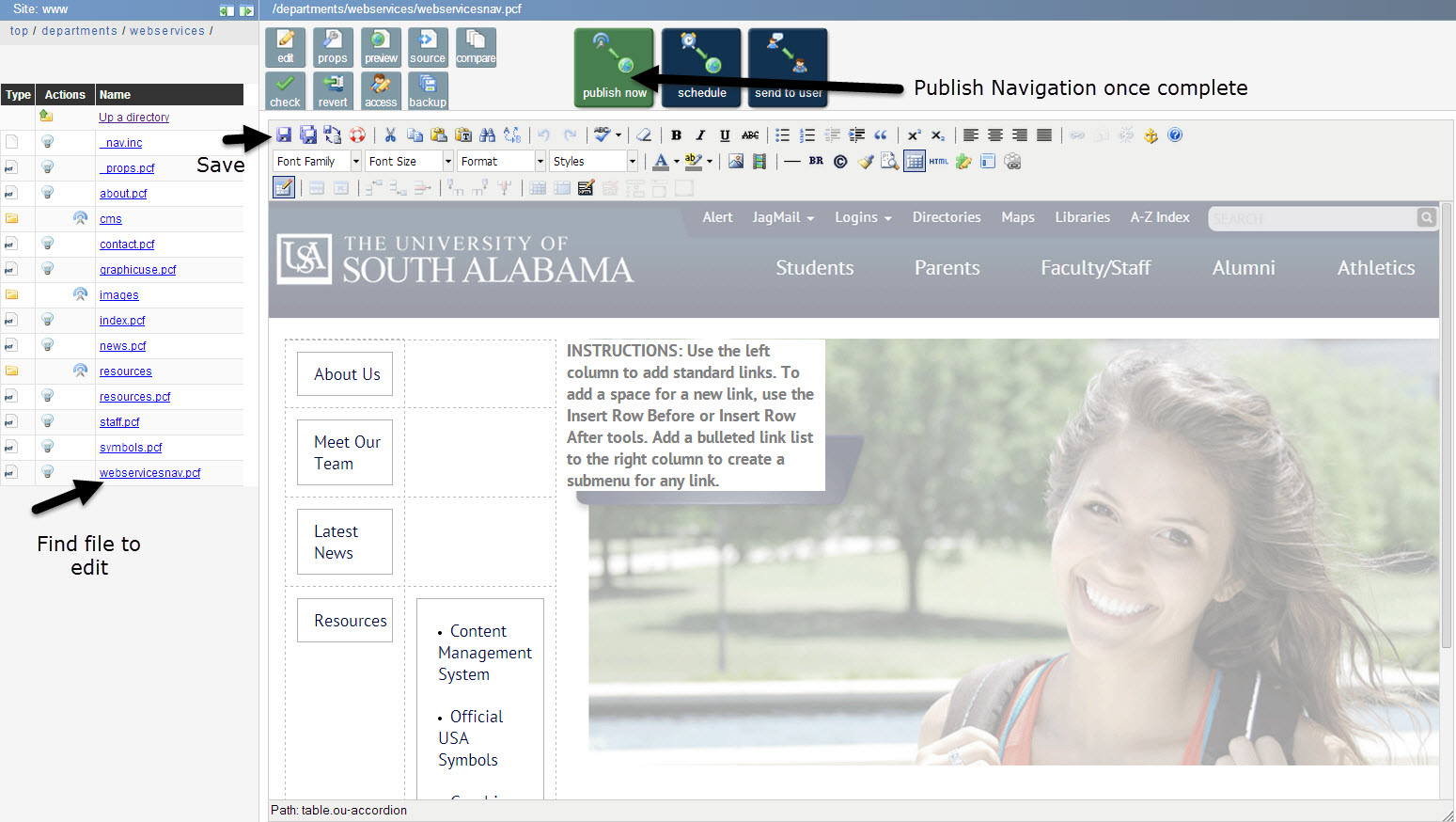Click the Spell check icon
1456x822 pixels.
[x=602, y=134]
